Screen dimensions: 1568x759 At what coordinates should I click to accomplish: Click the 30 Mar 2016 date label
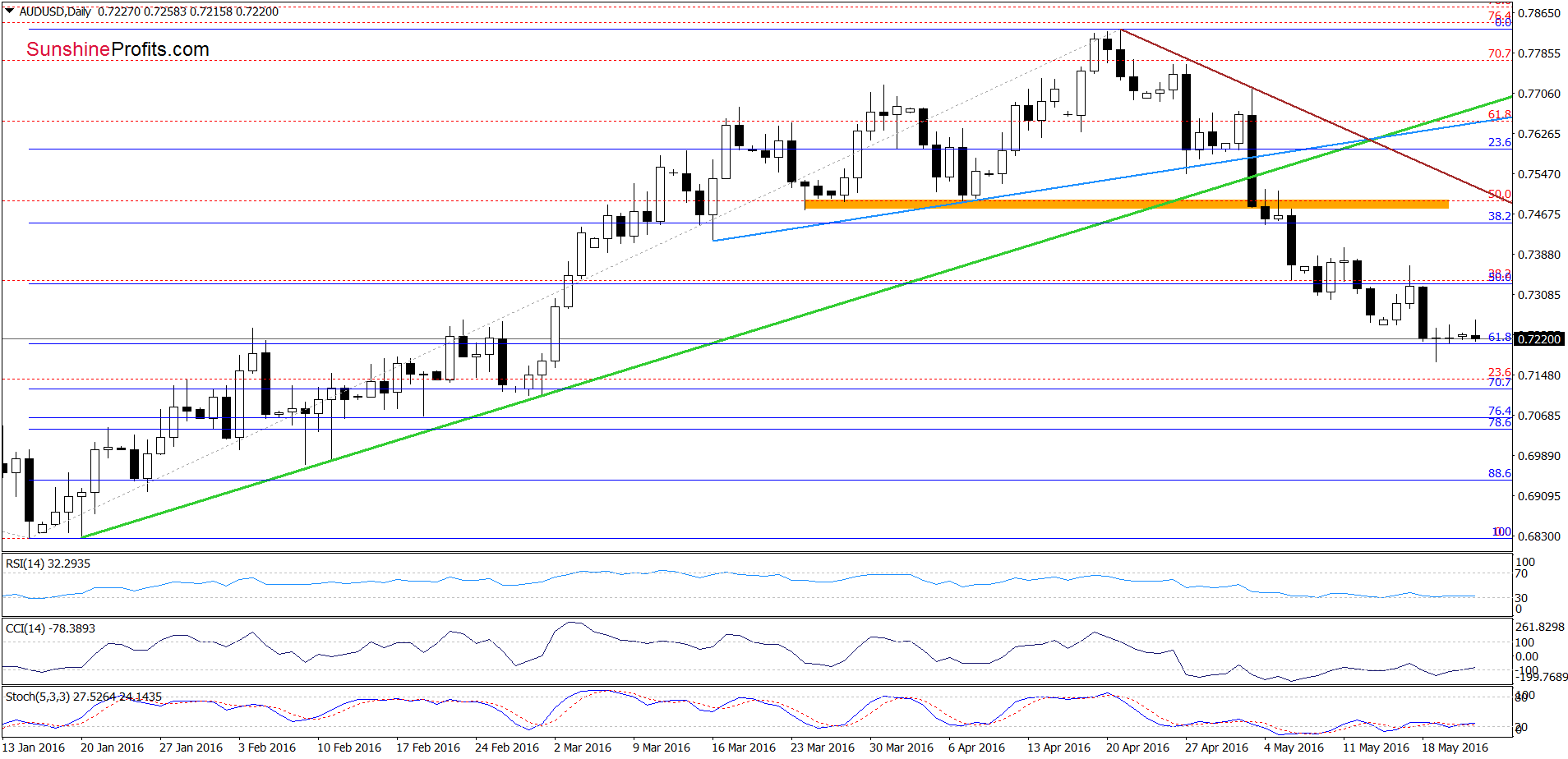coord(902,747)
